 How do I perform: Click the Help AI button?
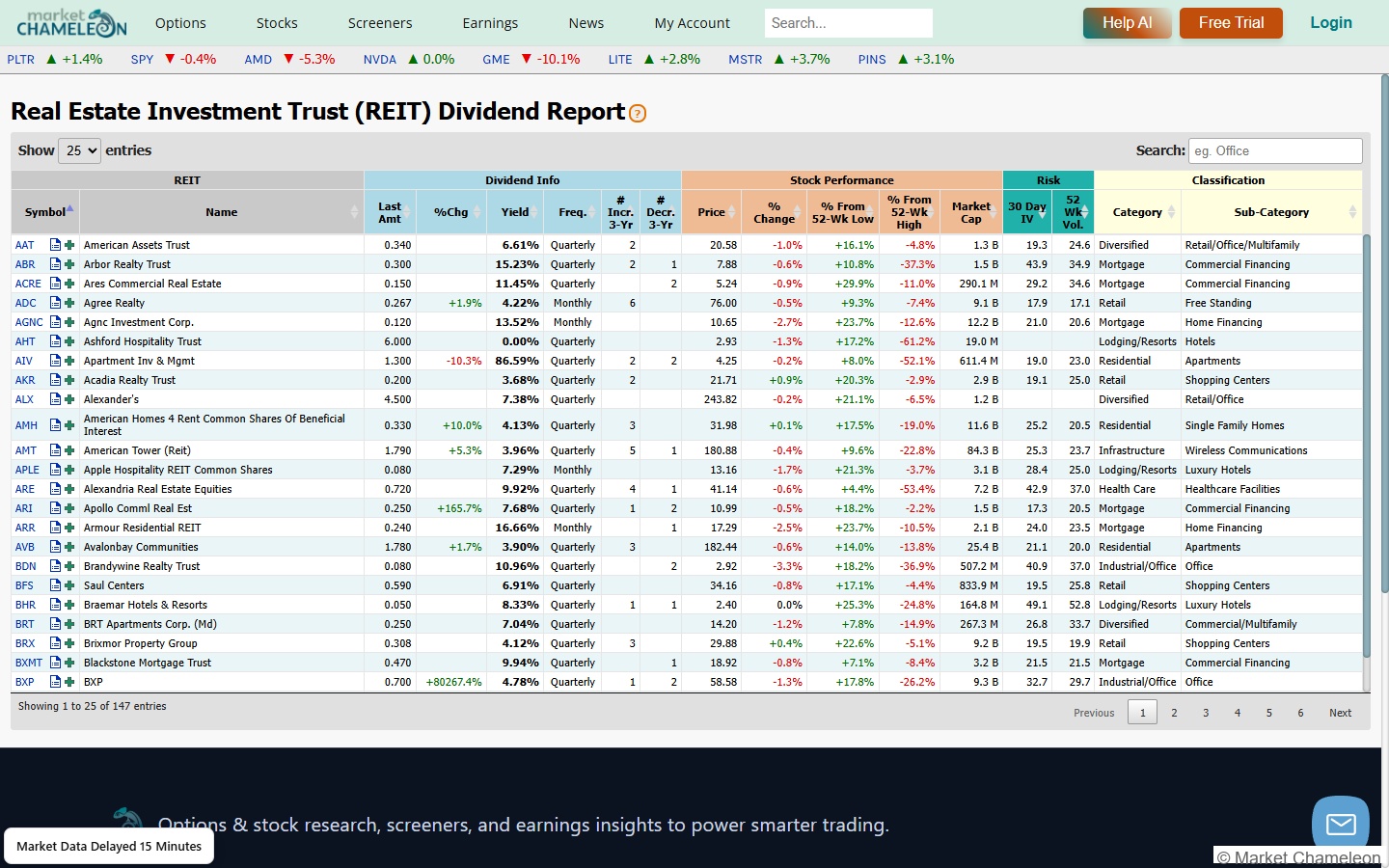[x=1127, y=23]
